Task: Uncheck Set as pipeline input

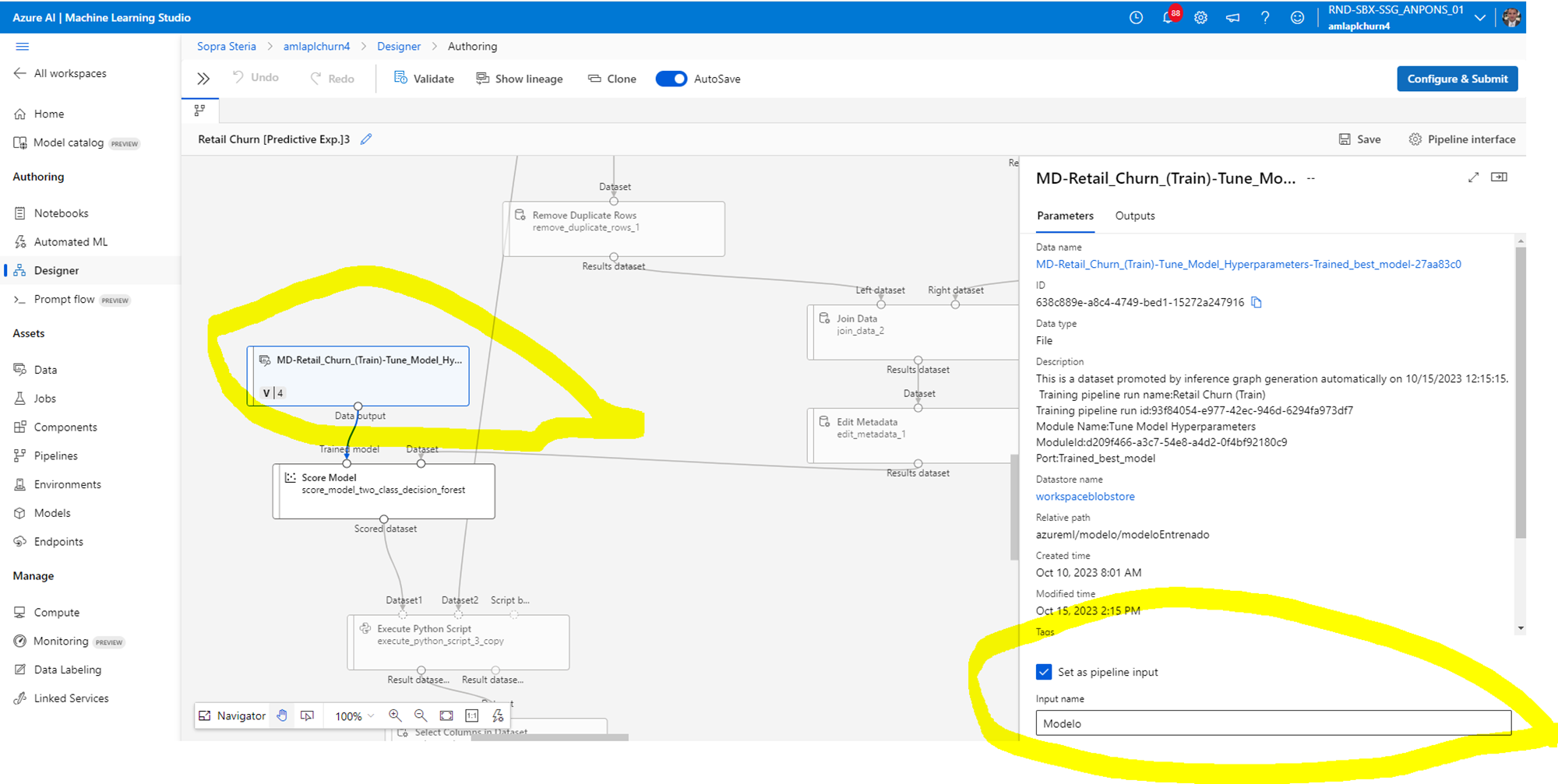Action: (x=1044, y=672)
